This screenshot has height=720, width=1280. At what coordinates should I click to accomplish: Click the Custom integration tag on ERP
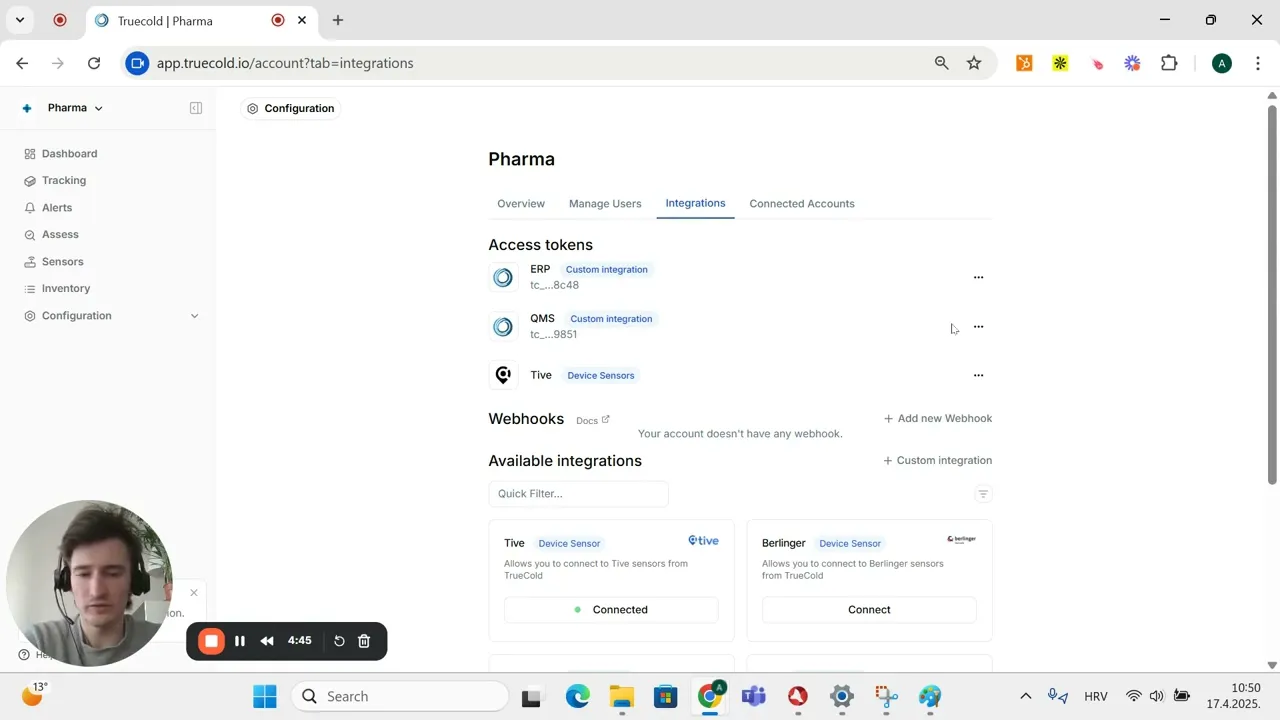click(606, 270)
